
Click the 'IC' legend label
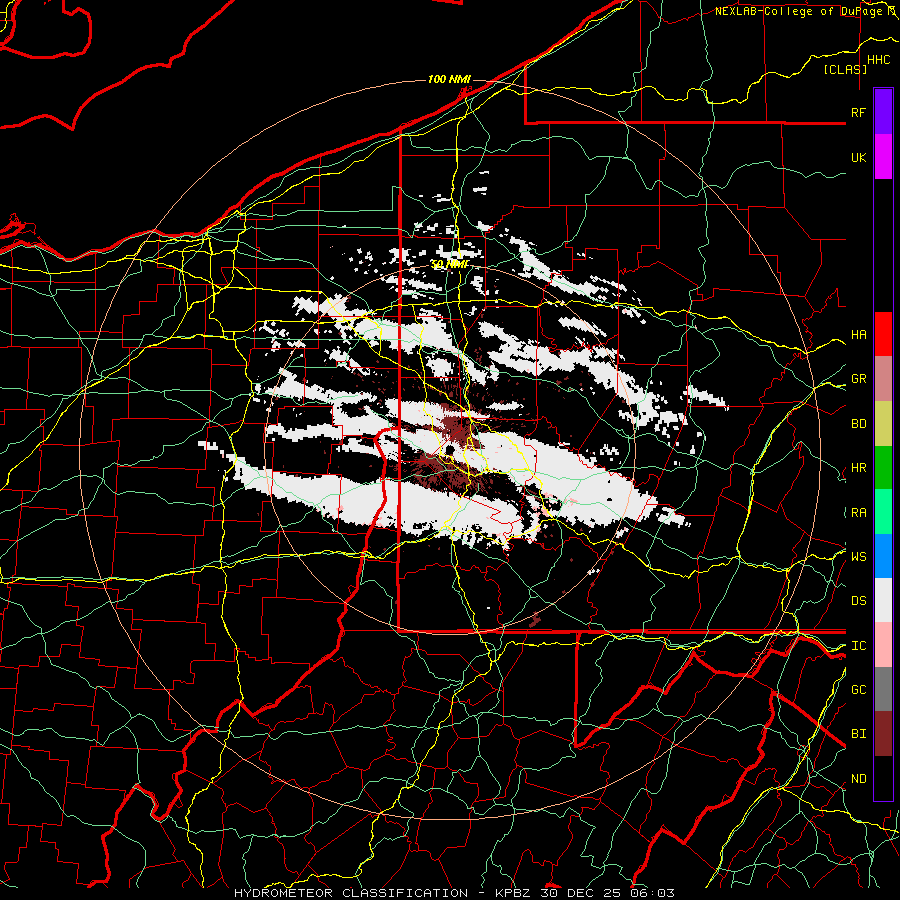pos(858,646)
